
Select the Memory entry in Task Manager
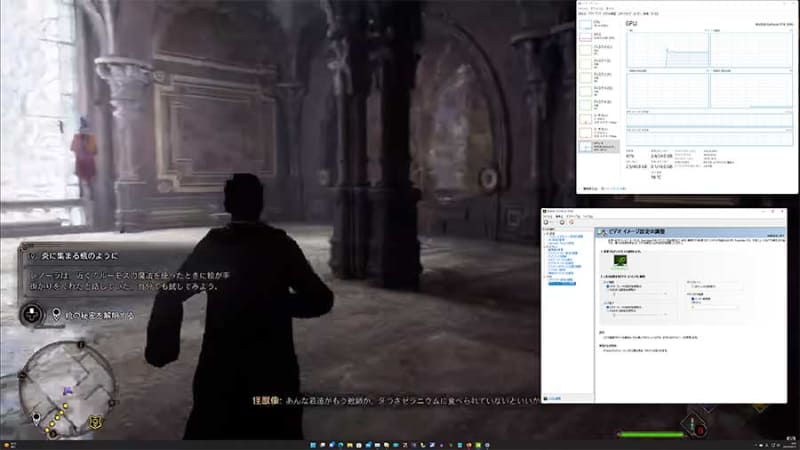[x=598, y=36]
